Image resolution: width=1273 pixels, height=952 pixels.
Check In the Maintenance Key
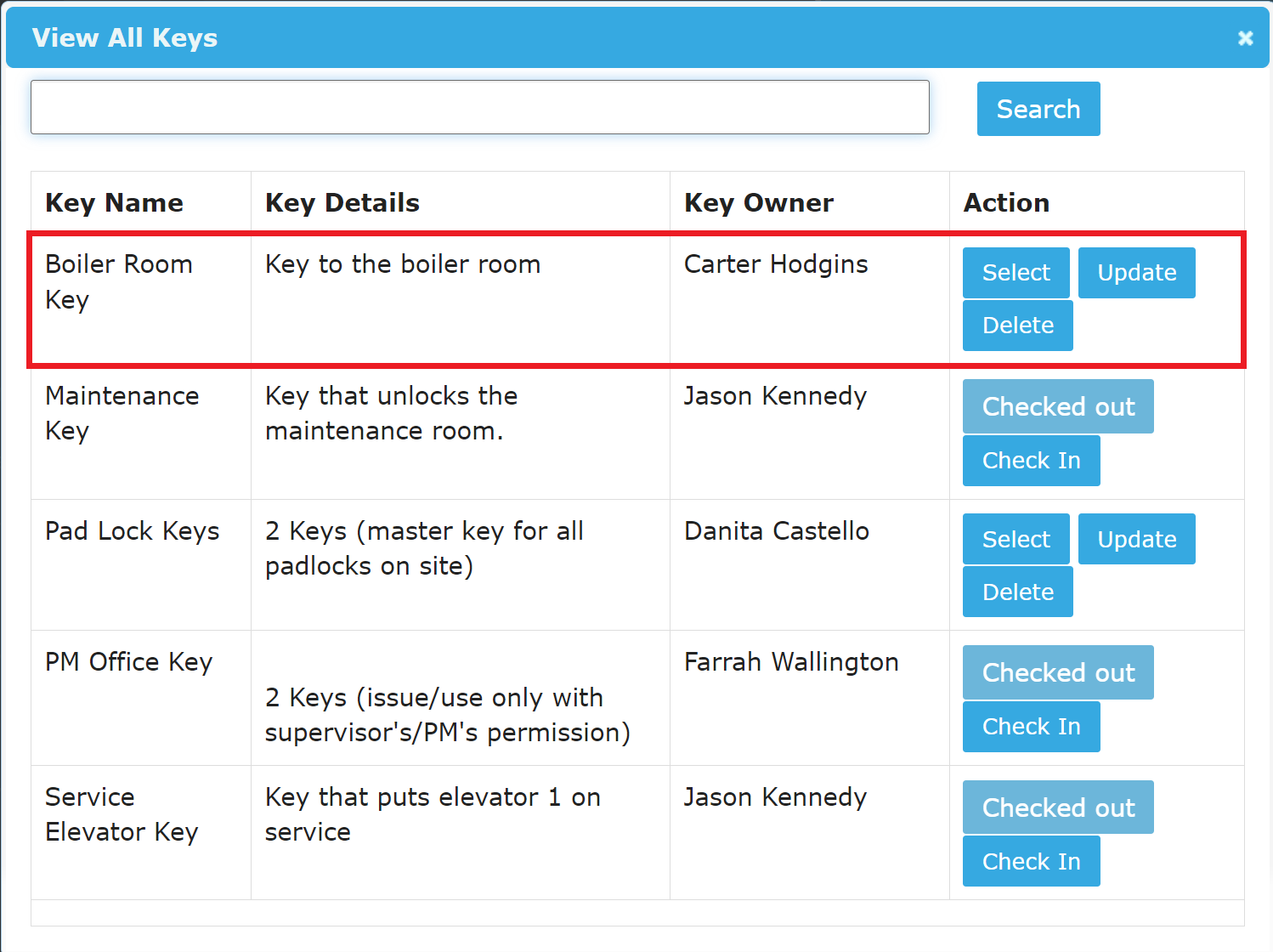[x=1031, y=461]
